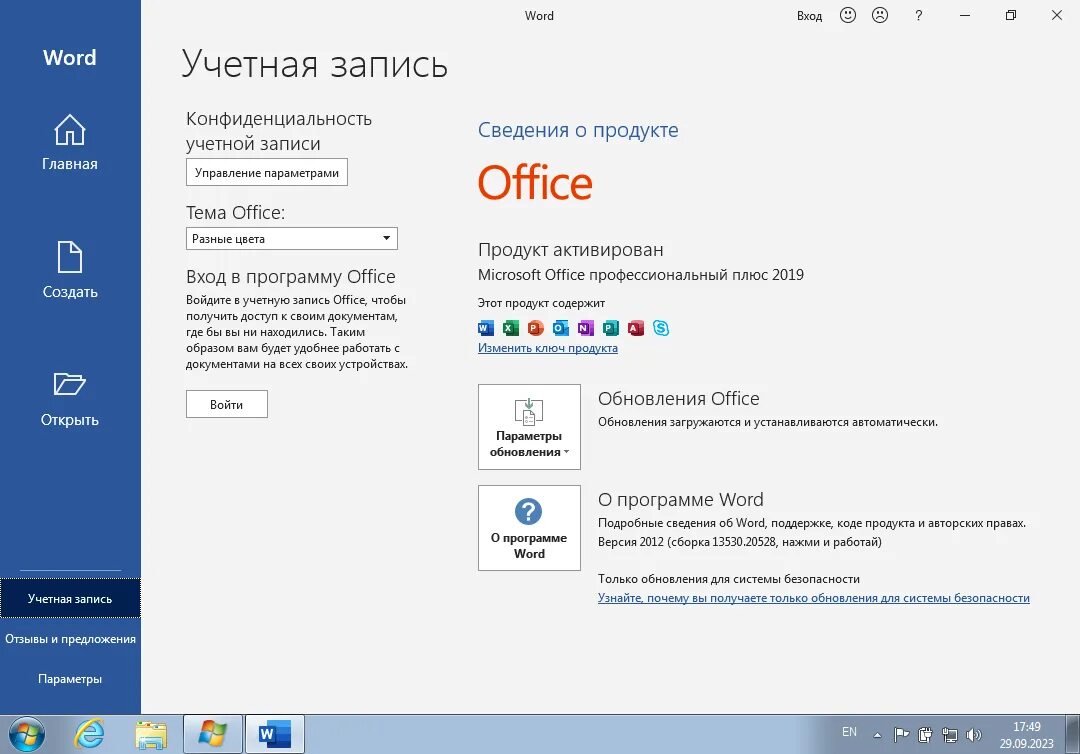The width and height of the screenshot is (1080, 754).
Task: Open Отзывы и предложения page
Action: coord(70,638)
